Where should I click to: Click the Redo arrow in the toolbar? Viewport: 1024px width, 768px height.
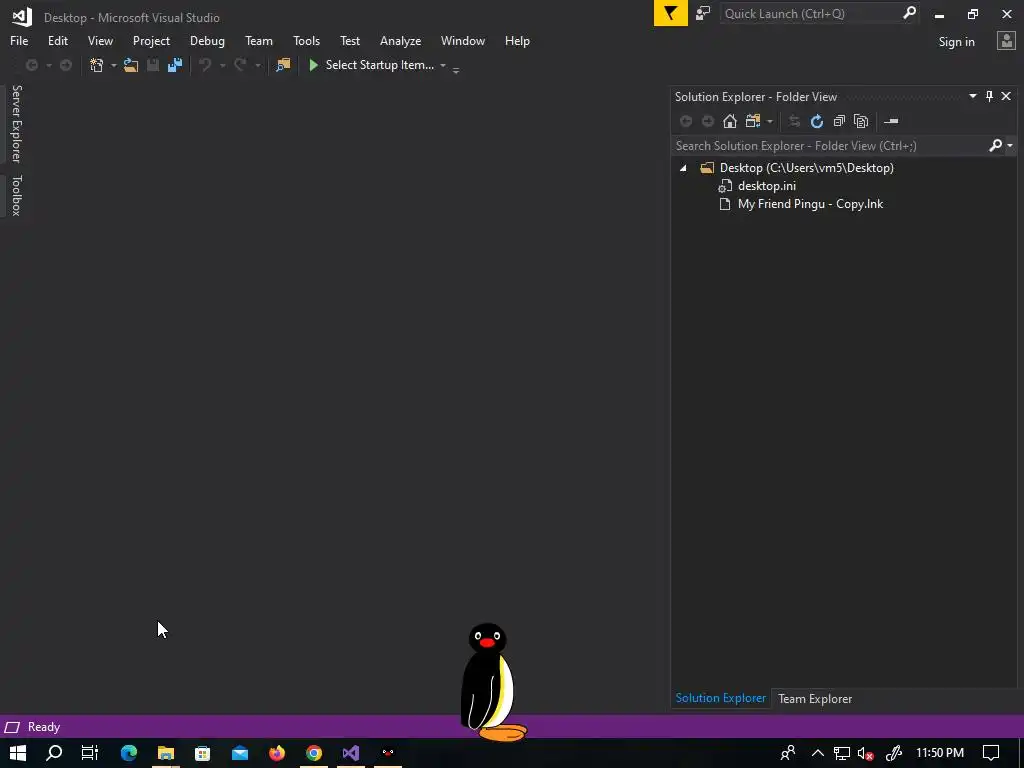coord(240,65)
